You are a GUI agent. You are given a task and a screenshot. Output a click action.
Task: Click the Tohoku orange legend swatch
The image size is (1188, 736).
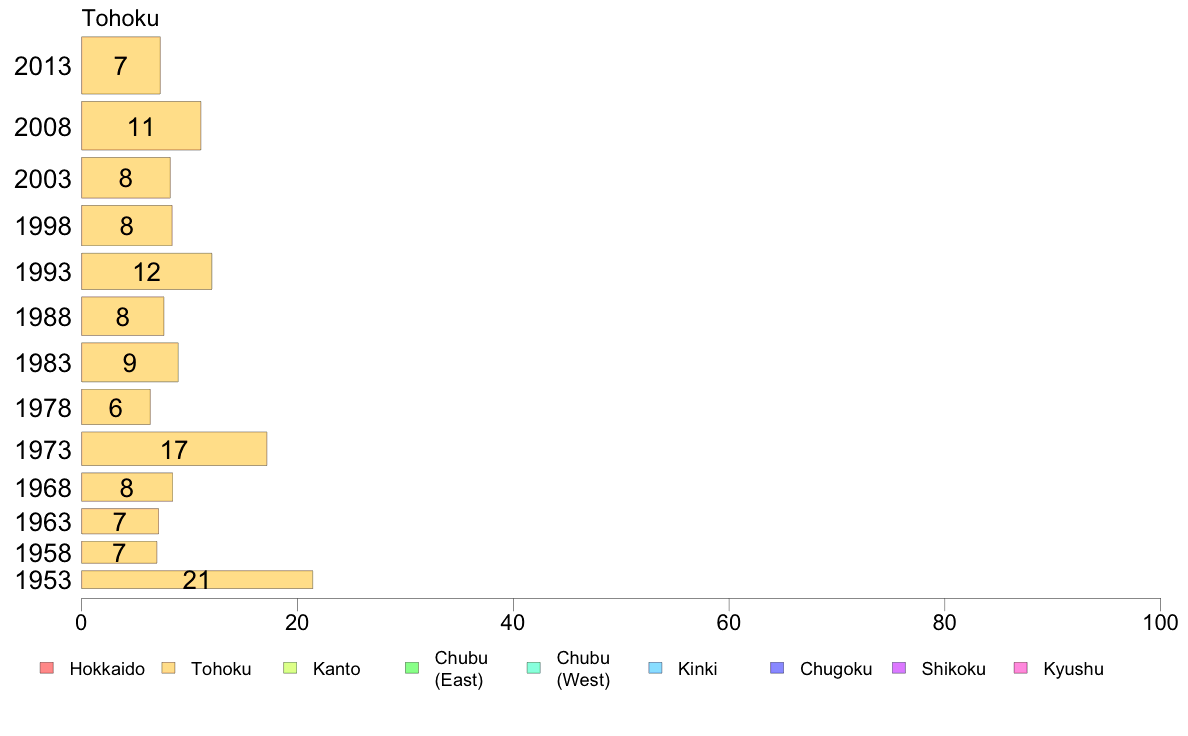point(168,668)
